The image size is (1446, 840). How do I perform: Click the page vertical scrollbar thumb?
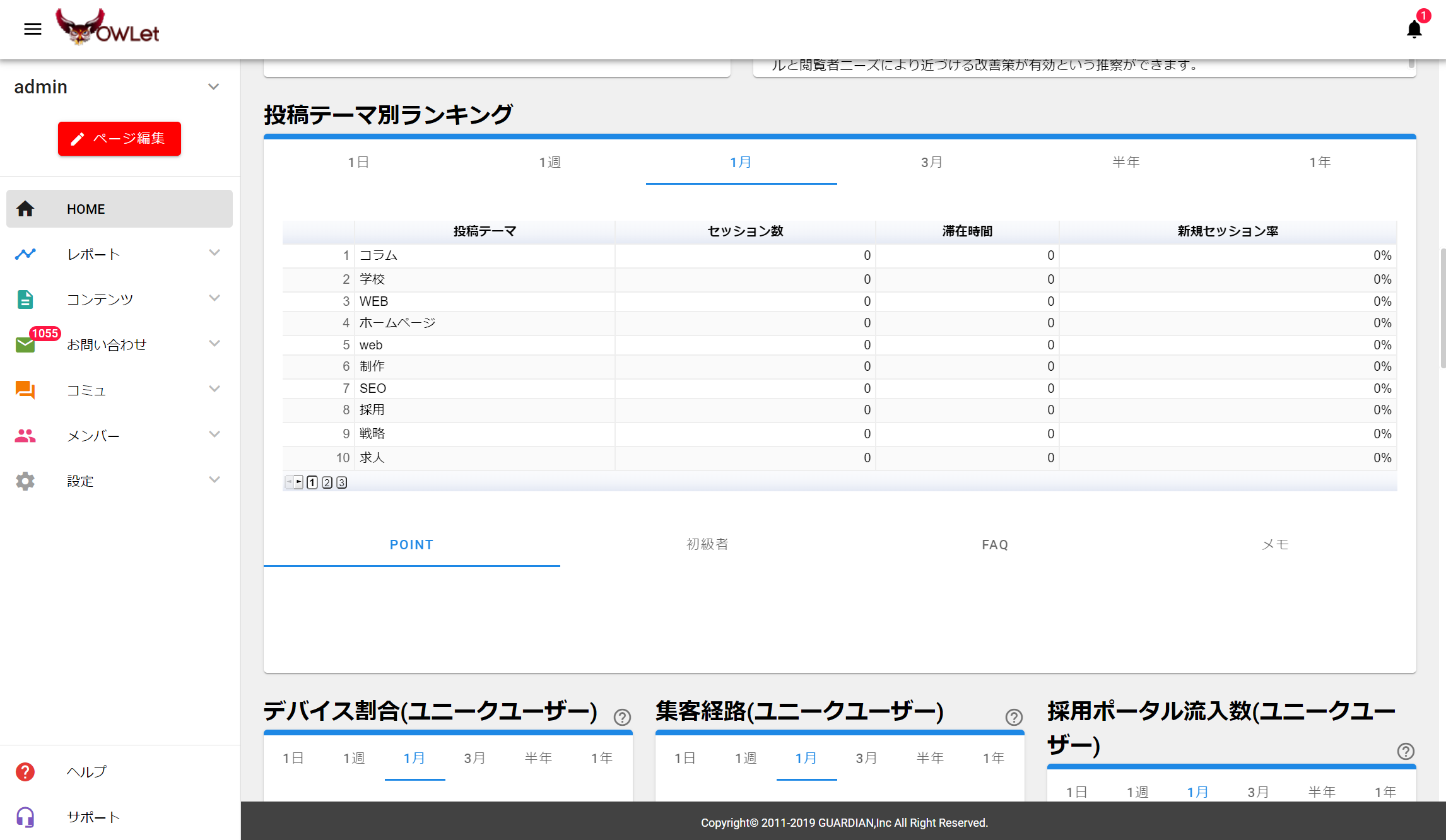[x=1443, y=308]
